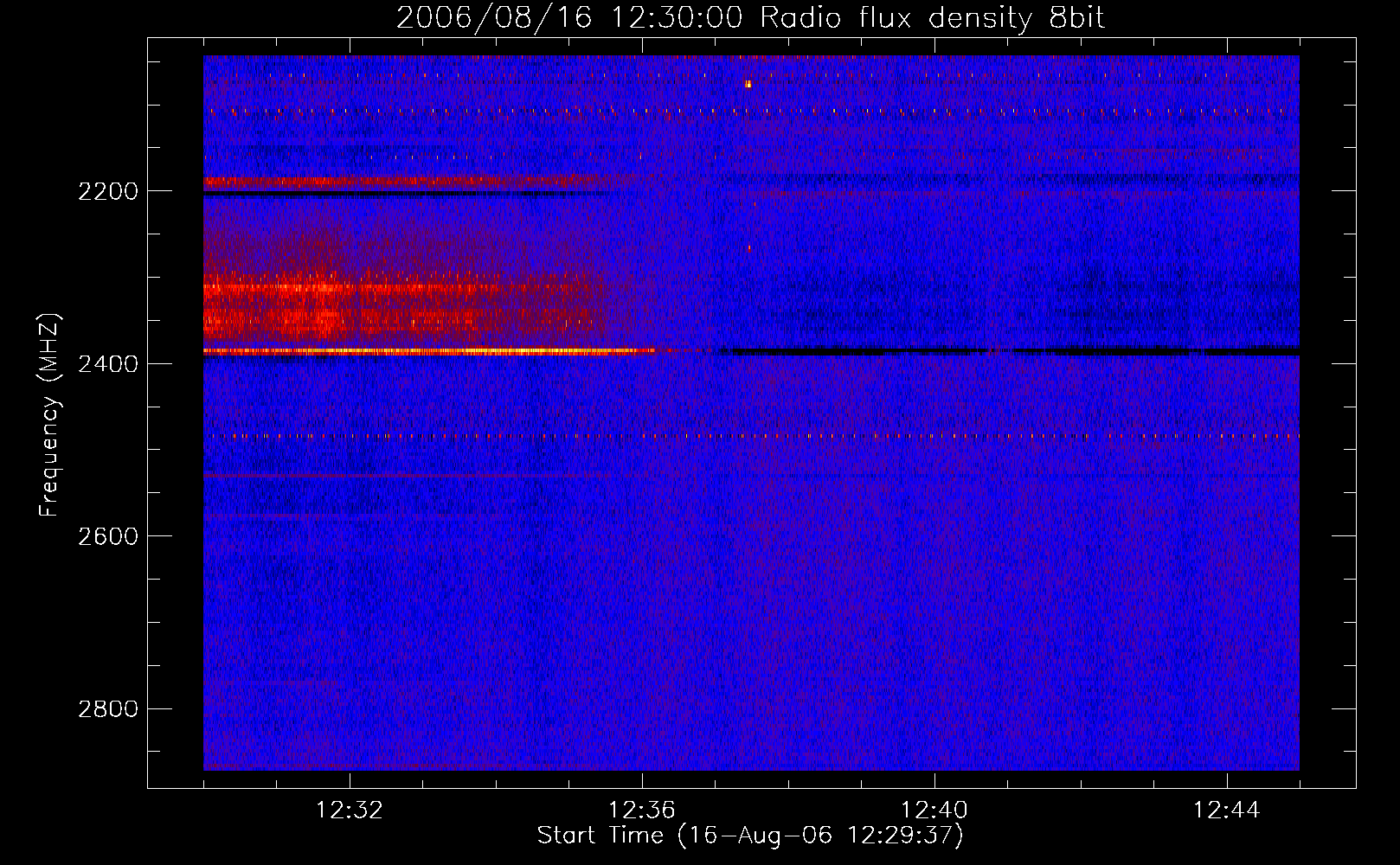Click the 12:44 time tick label

pyautogui.click(x=1227, y=811)
